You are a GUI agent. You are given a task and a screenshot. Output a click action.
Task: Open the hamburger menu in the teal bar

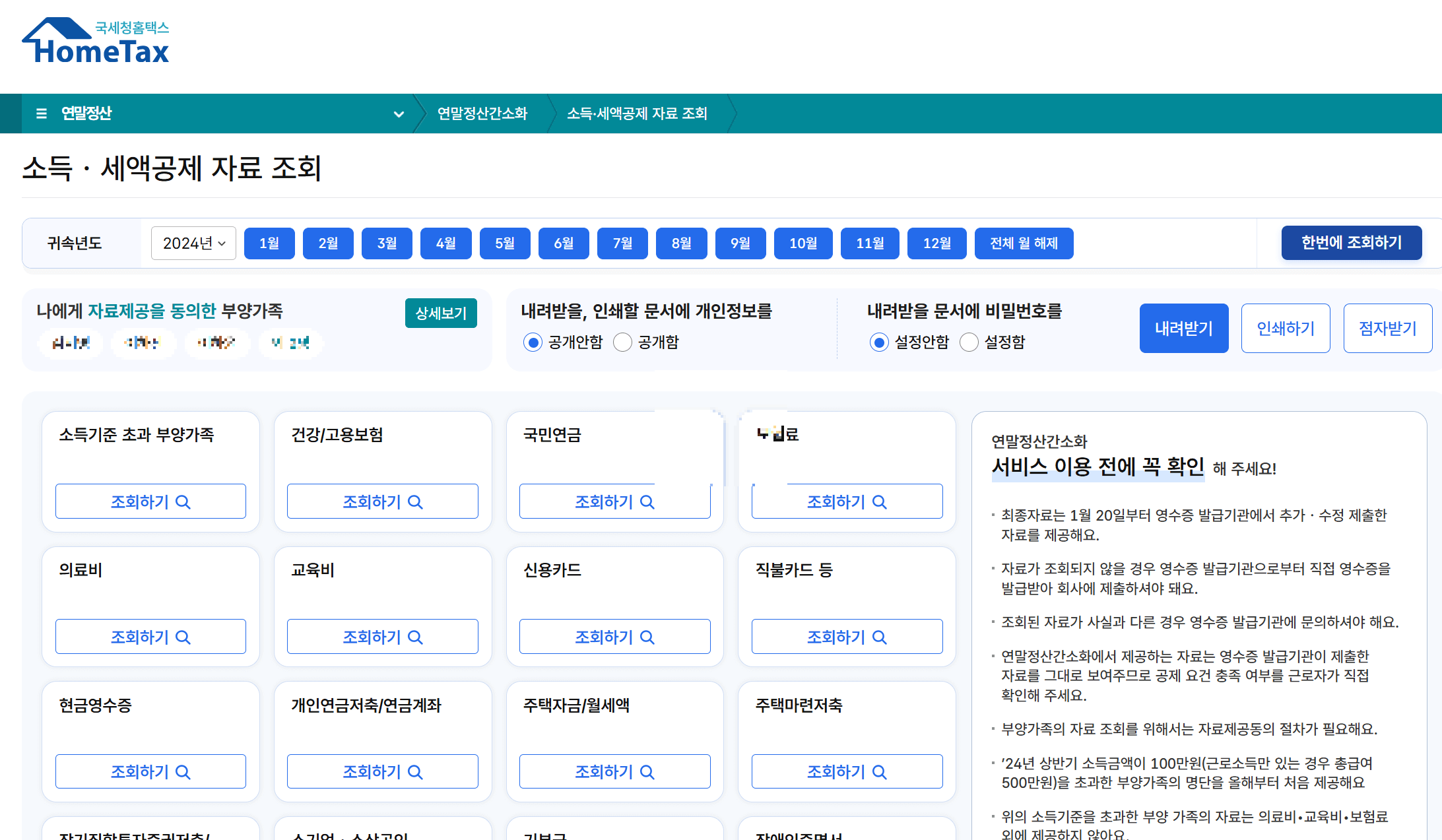click(x=41, y=113)
